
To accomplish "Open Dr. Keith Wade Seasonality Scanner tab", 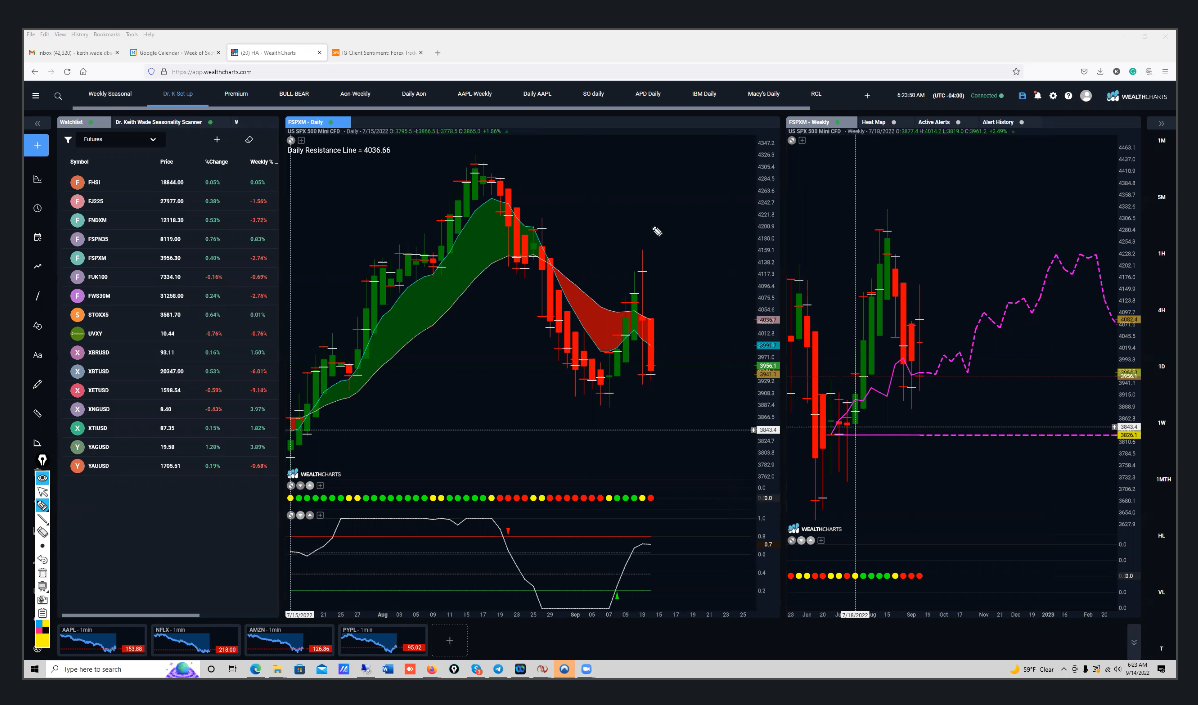I will point(159,122).
